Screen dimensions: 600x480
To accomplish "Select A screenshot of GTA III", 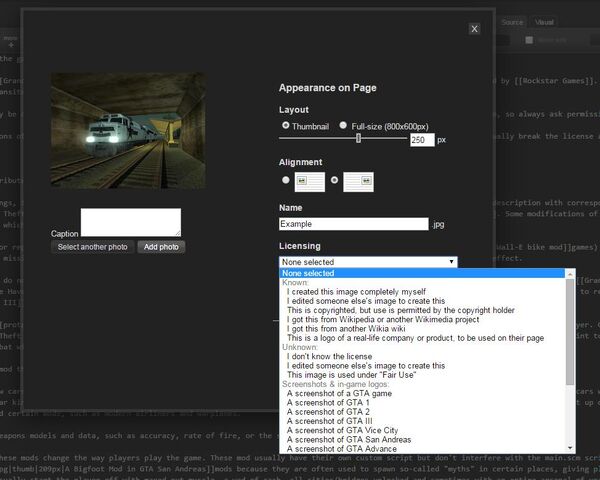I will click(329, 421).
